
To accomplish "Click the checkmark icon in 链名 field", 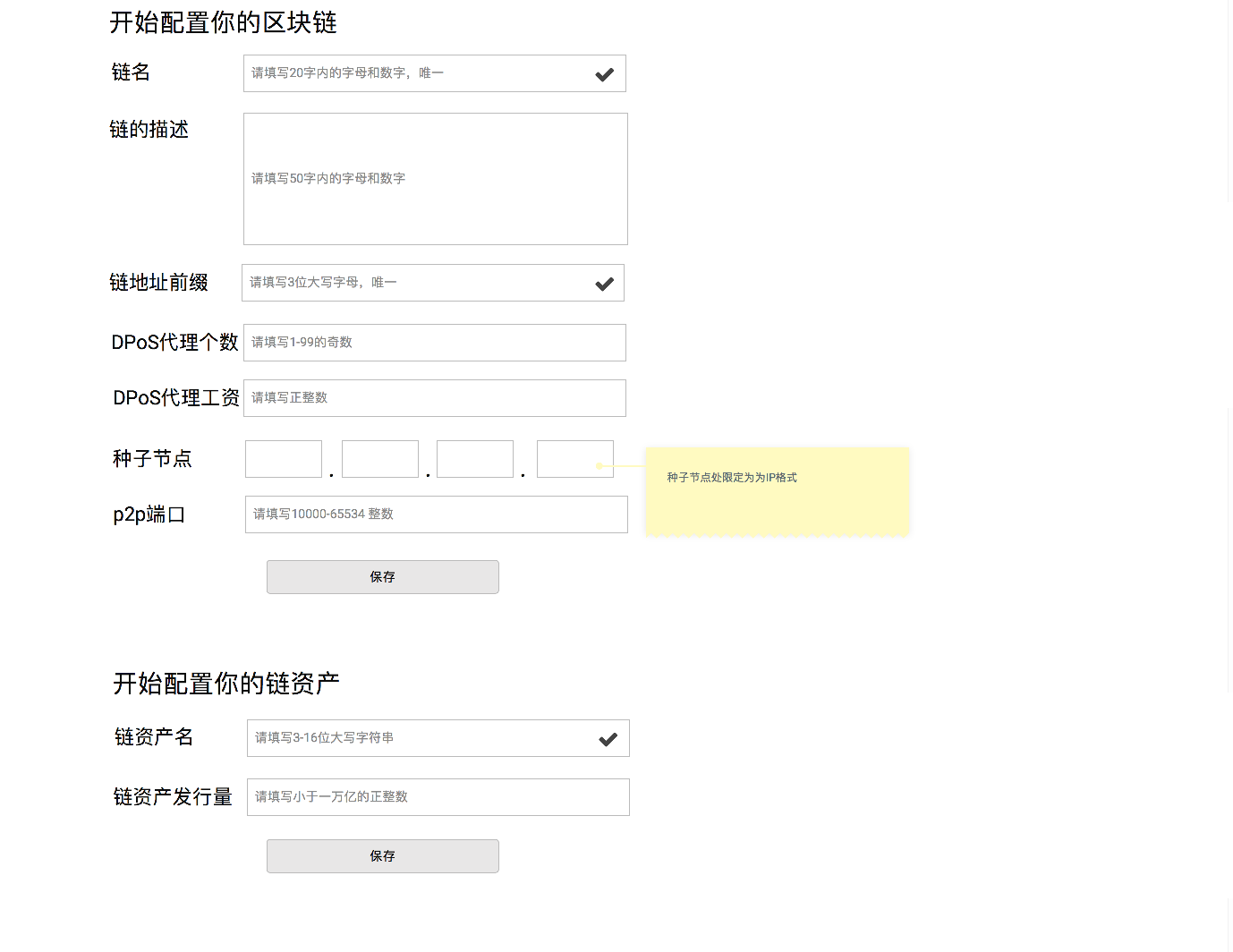I will click(x=605, y=74).
